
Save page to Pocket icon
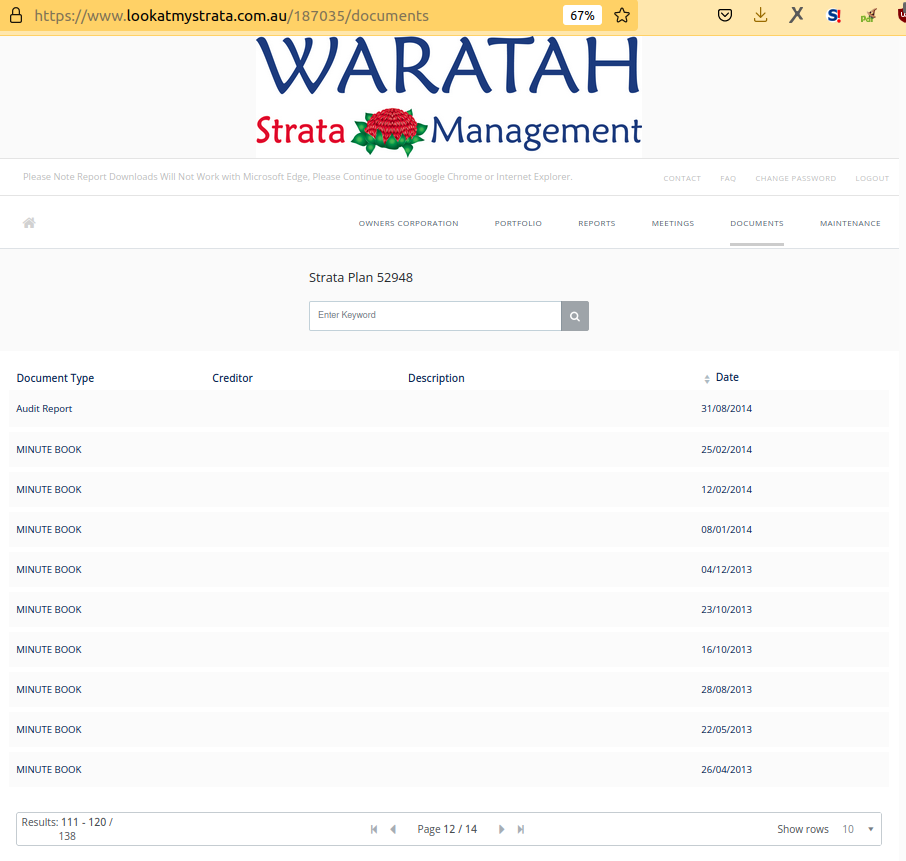coord(725,16)
